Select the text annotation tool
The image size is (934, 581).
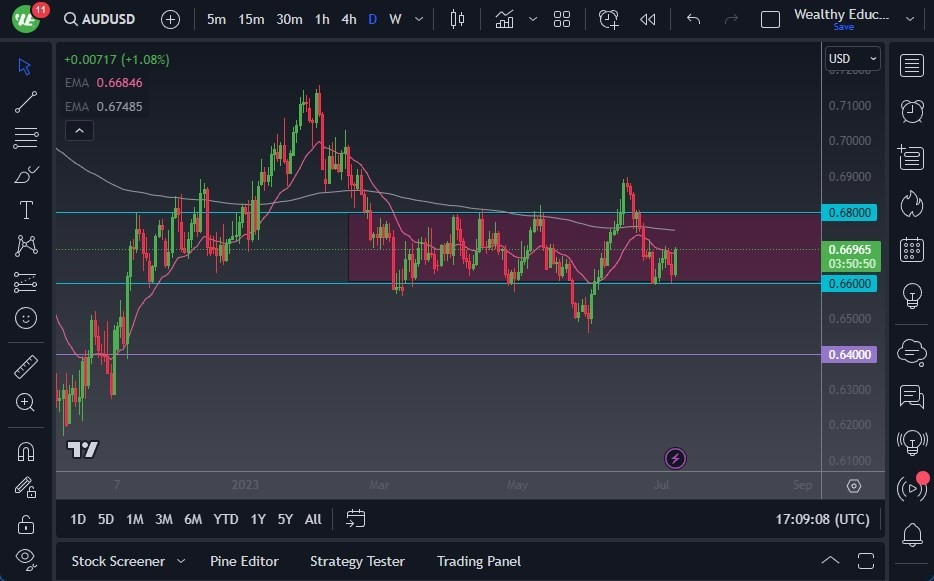coord(26,210)
